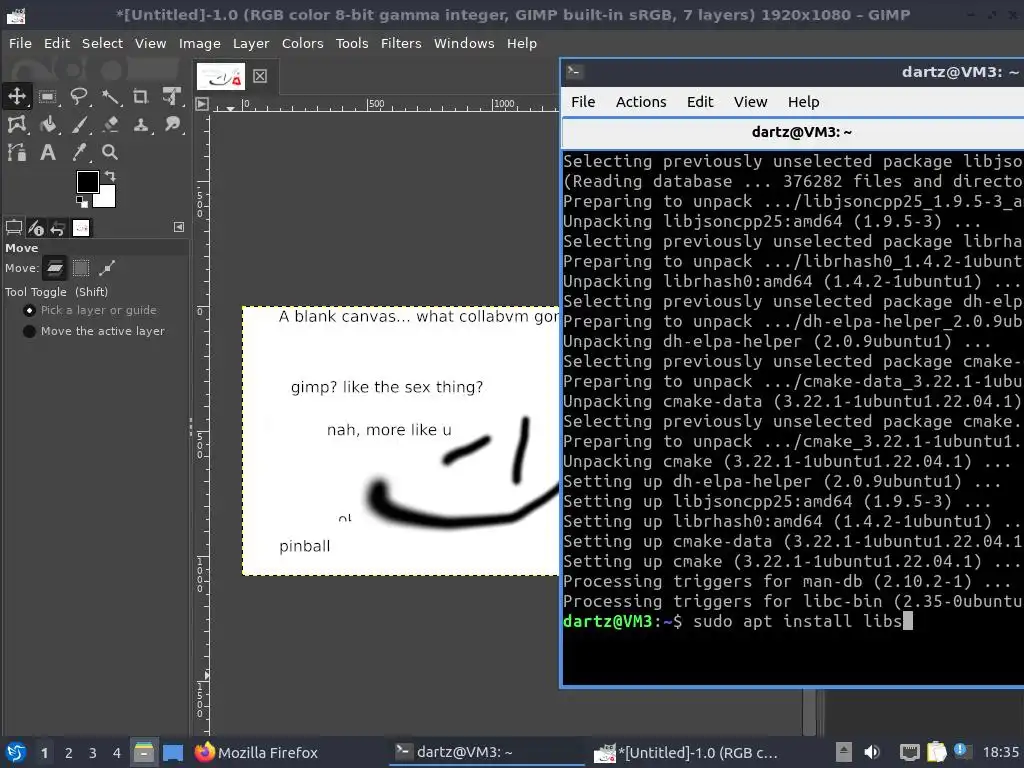Select the Smudge tool
Screen dimensions: 1024x768
pos(172,124)
